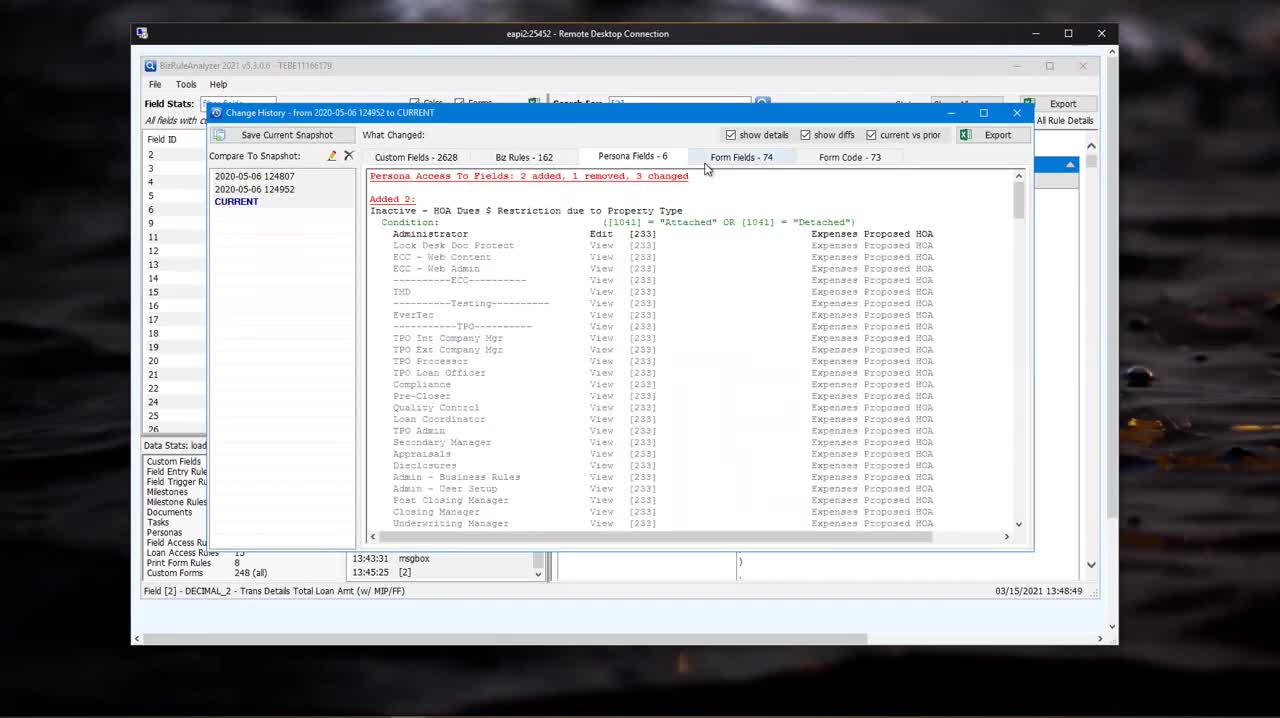Switch to the Form Fields - 74 tab
The image size is (1280, 718).
pos(741,157)
